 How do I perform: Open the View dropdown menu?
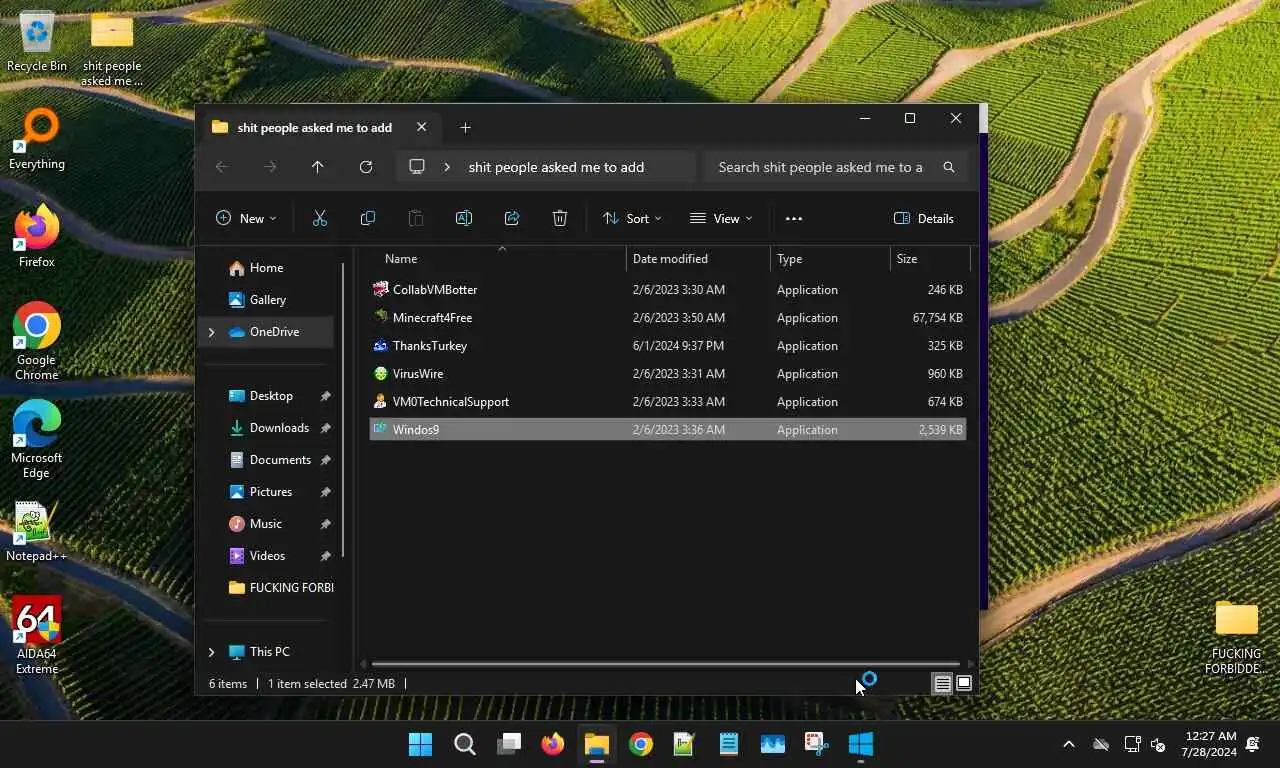721,218
